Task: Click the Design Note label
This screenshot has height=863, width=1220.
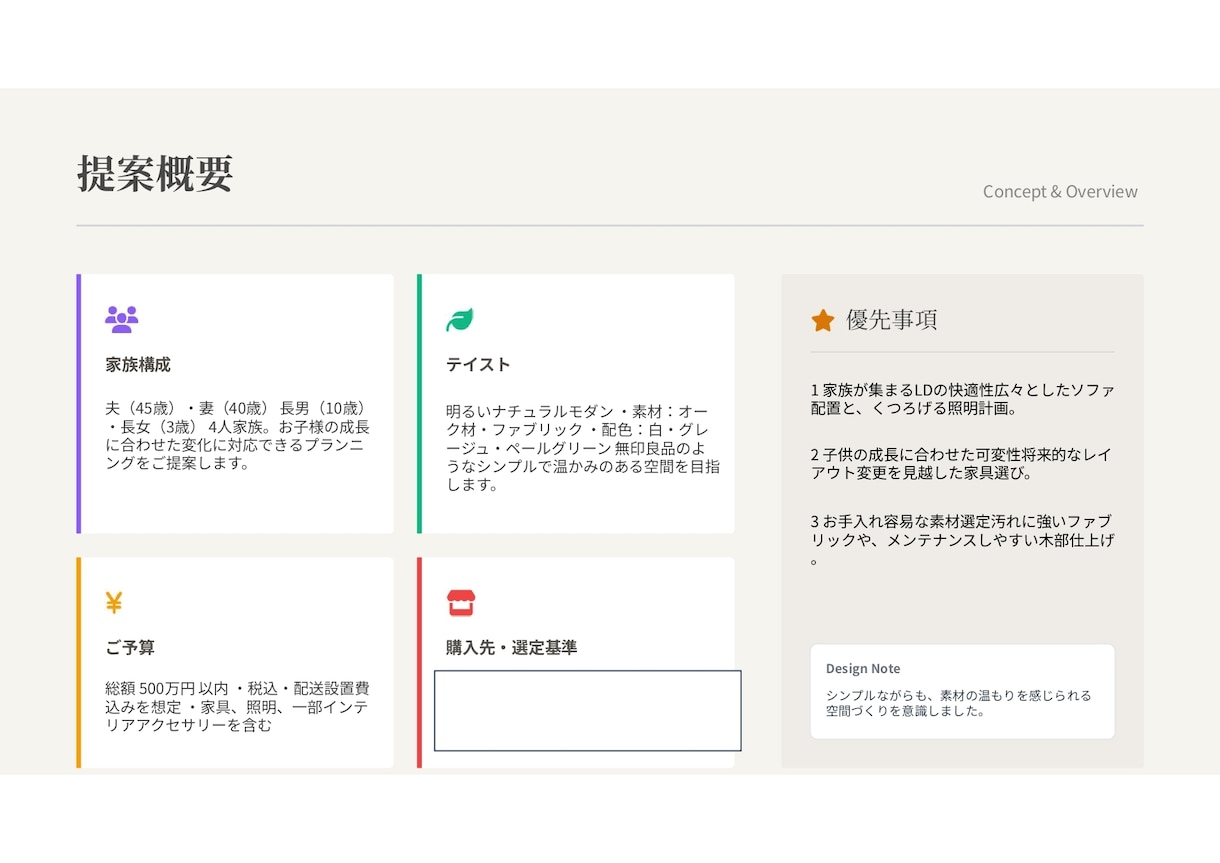Action: click(863, 669)
